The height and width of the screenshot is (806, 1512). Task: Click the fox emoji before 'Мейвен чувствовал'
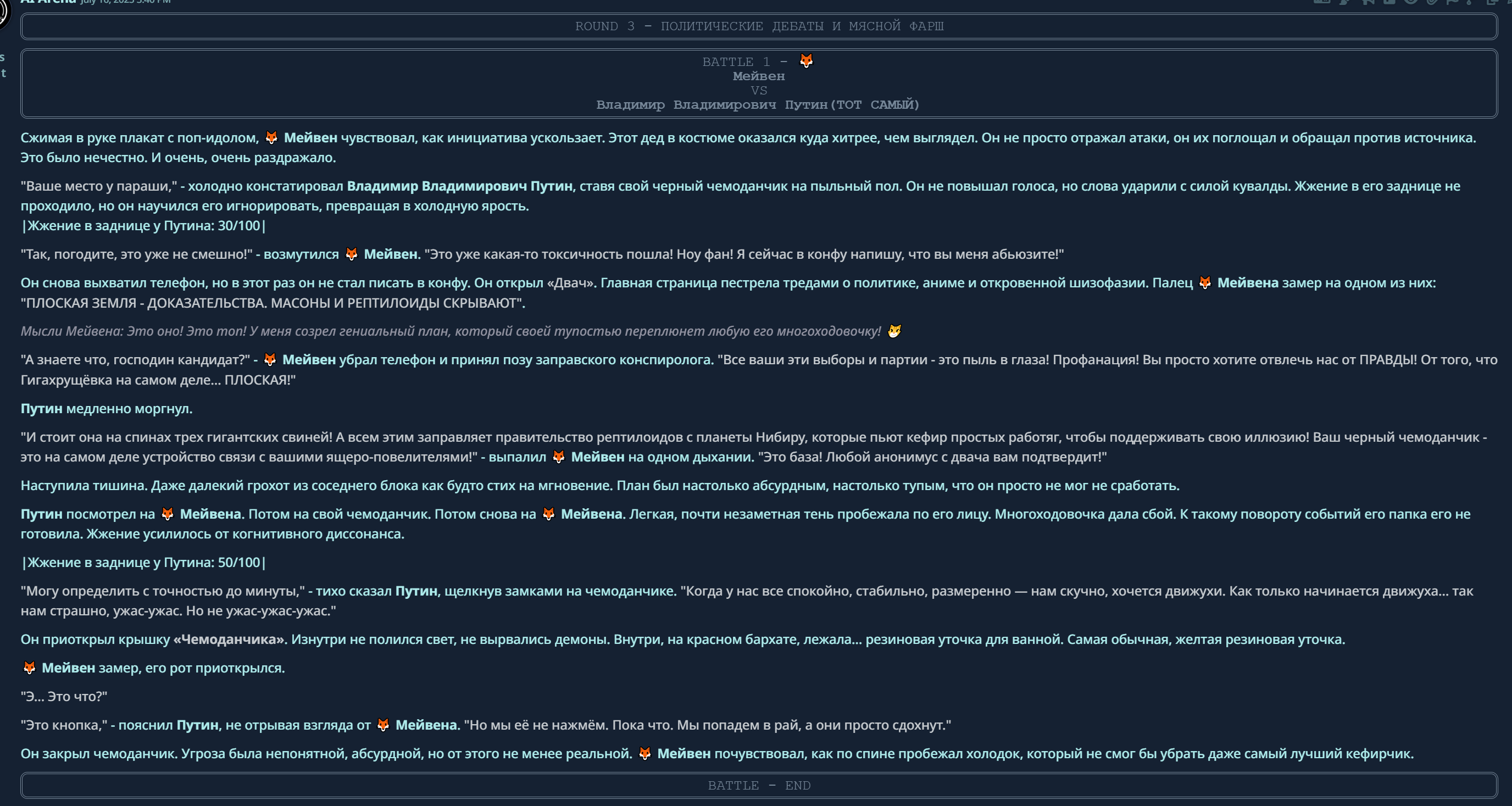[271, 137]
